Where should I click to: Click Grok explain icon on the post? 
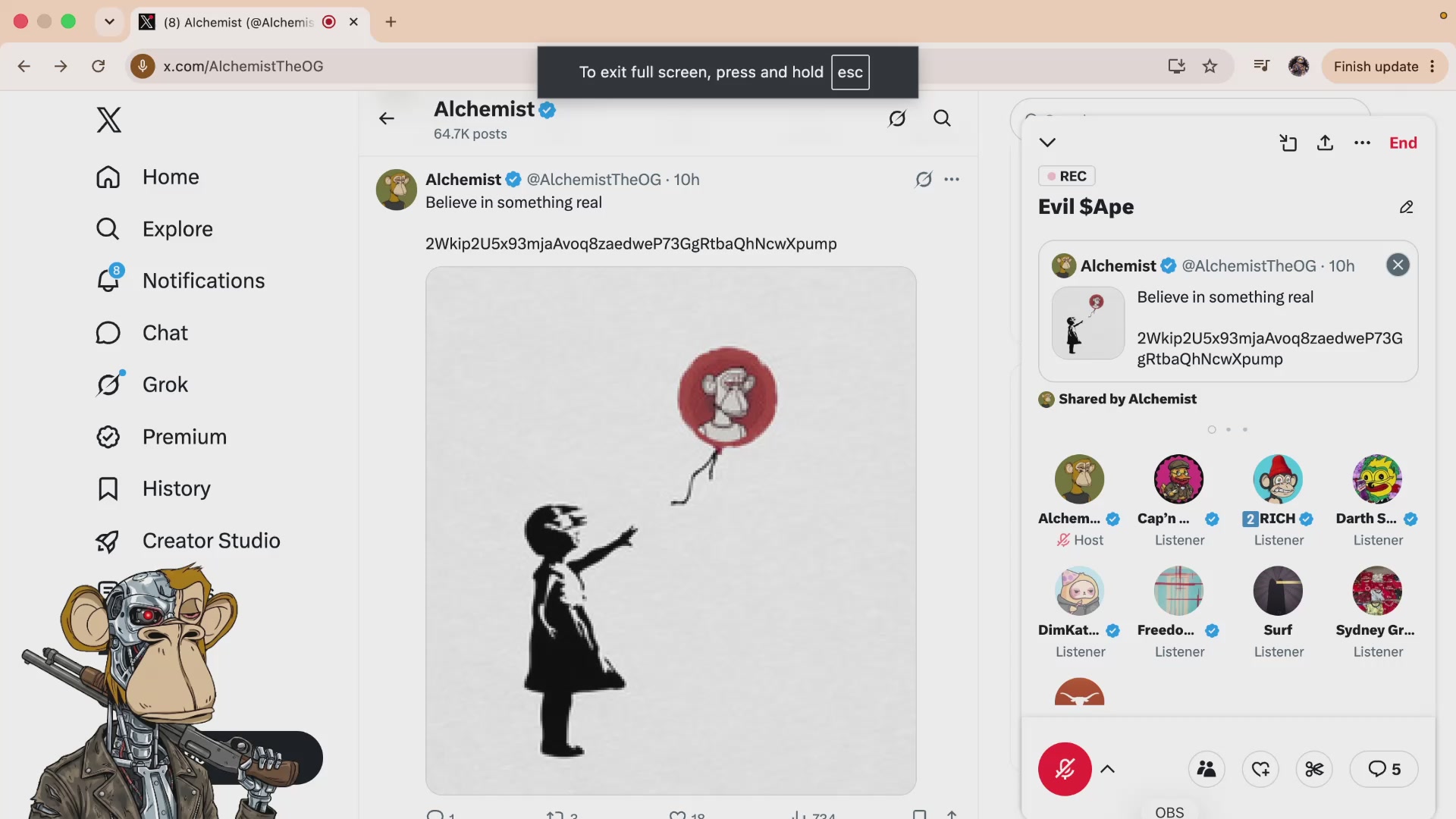click(x=924, y=180)
